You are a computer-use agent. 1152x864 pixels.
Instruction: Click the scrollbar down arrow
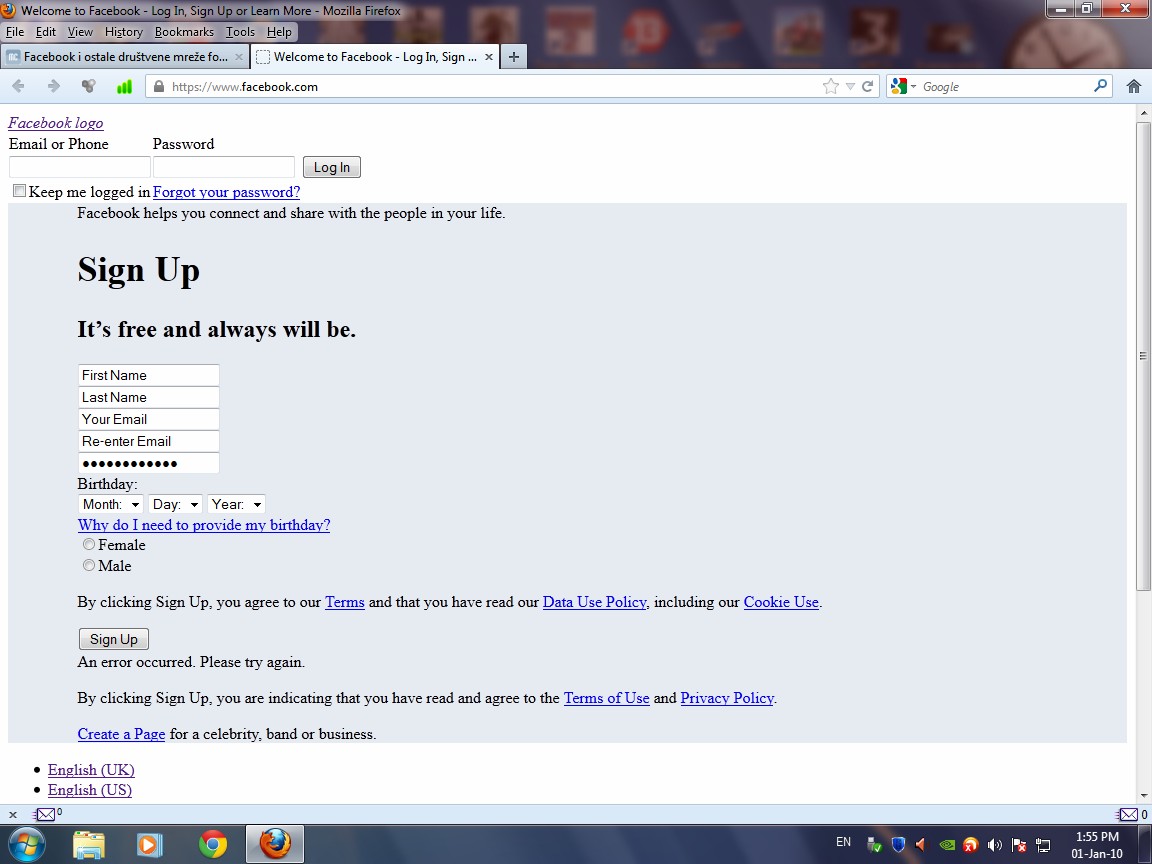coord(1143,796)
